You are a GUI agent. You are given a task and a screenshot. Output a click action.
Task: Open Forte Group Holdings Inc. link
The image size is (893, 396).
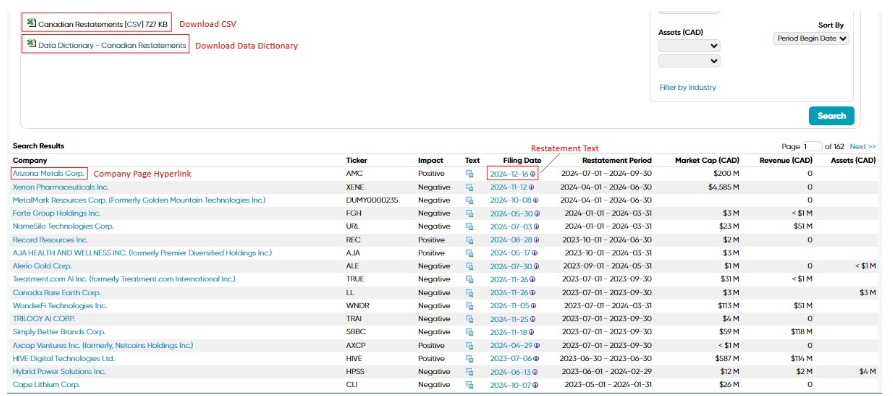click(56, 213)
